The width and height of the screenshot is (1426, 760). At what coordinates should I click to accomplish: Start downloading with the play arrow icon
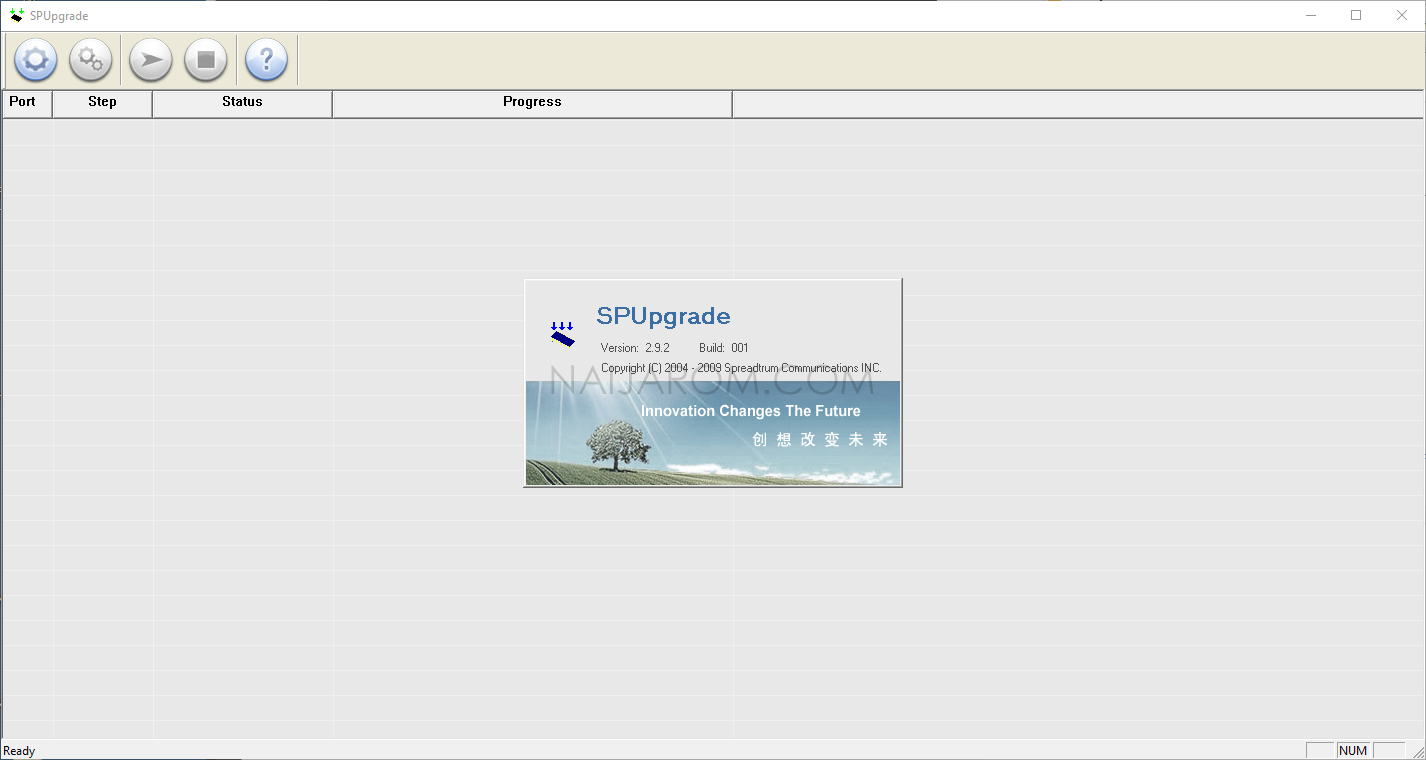tap(151, 60)
